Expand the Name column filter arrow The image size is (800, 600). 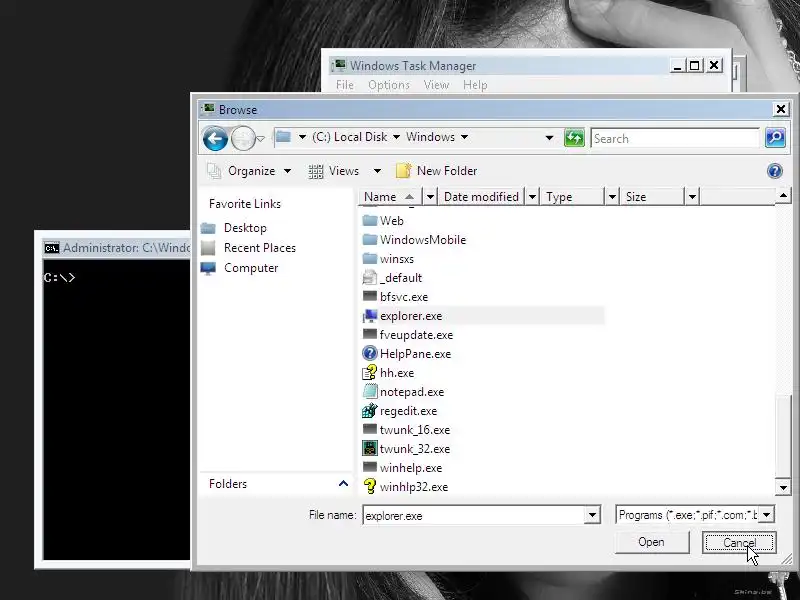coord(430,196)
